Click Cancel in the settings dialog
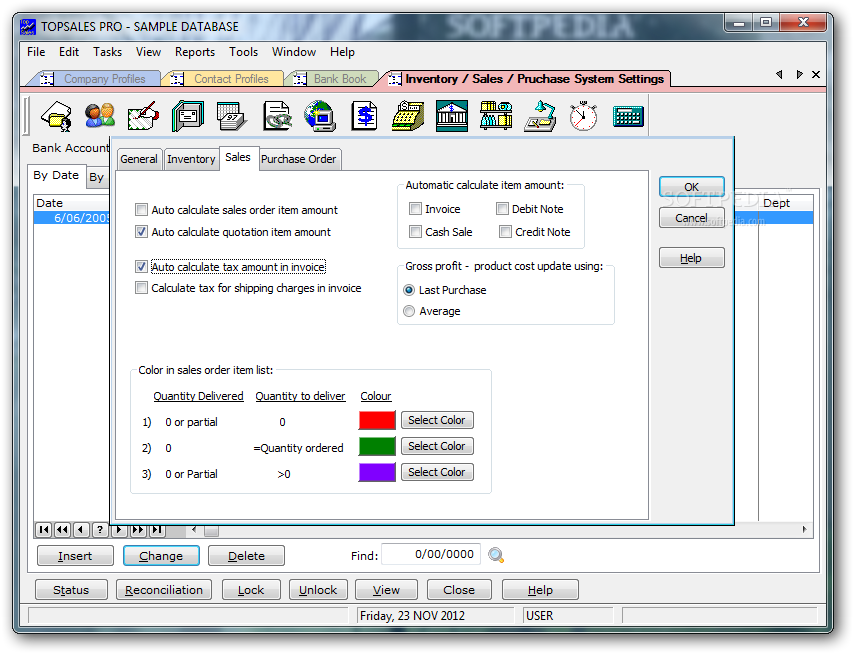The image size is (854, 654). (x=692, y=218)
